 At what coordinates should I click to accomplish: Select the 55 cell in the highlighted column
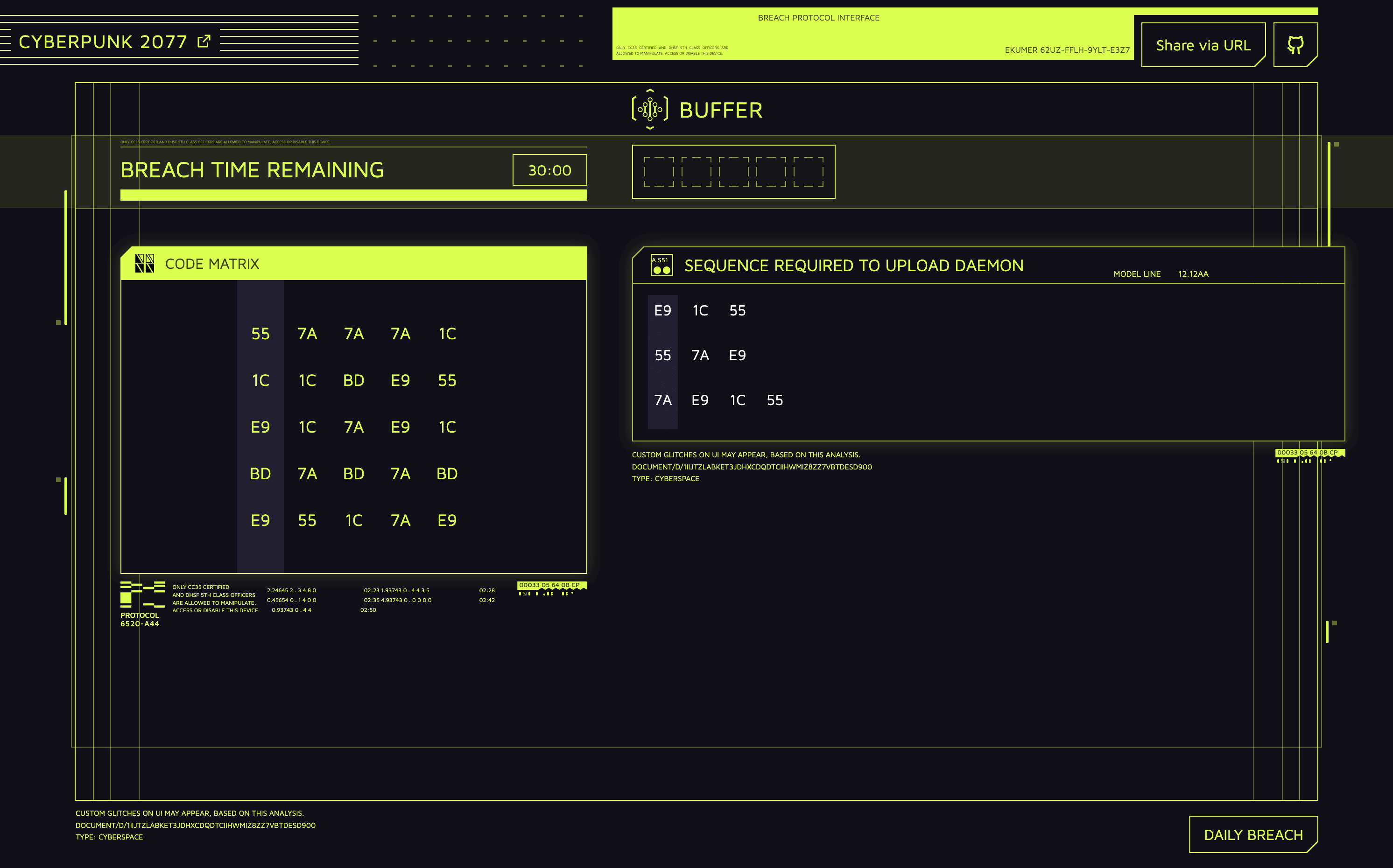[260, 334]
